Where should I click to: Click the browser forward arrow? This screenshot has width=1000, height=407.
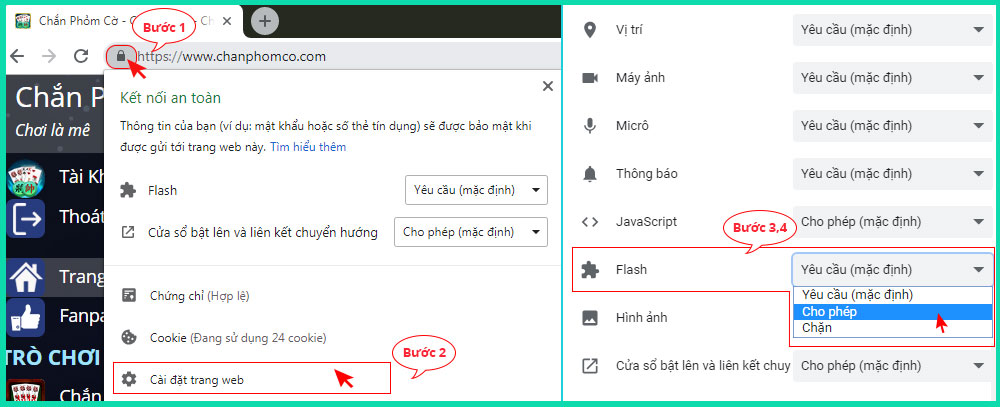point(49,56)
